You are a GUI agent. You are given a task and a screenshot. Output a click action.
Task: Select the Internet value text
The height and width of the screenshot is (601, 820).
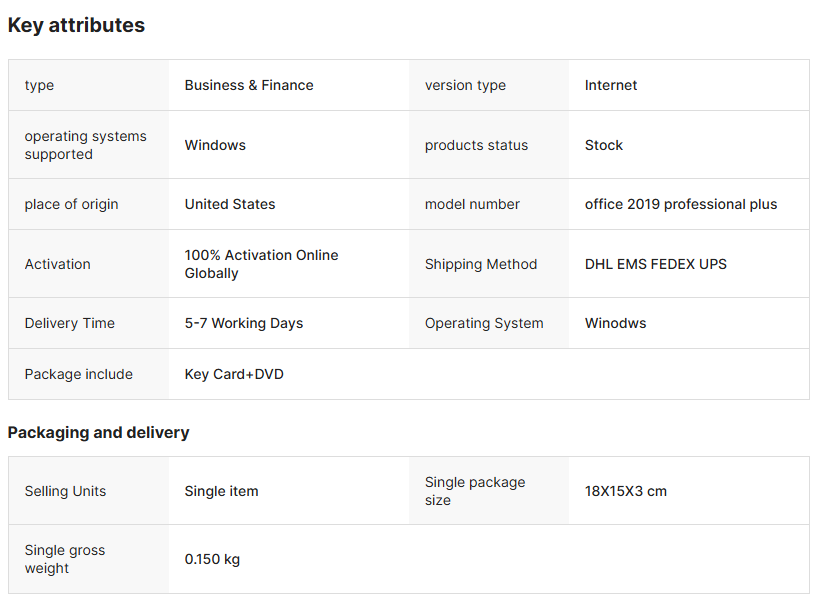611,85
